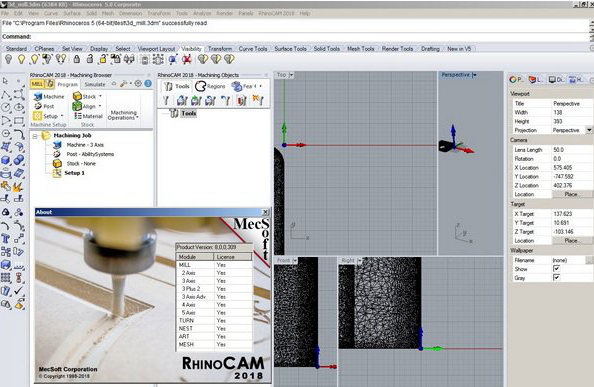Image resolution: width=594 pixels, height=387 pixels.
Task: Click the Post icon in Machine Setup
Action: coord(38,106)
